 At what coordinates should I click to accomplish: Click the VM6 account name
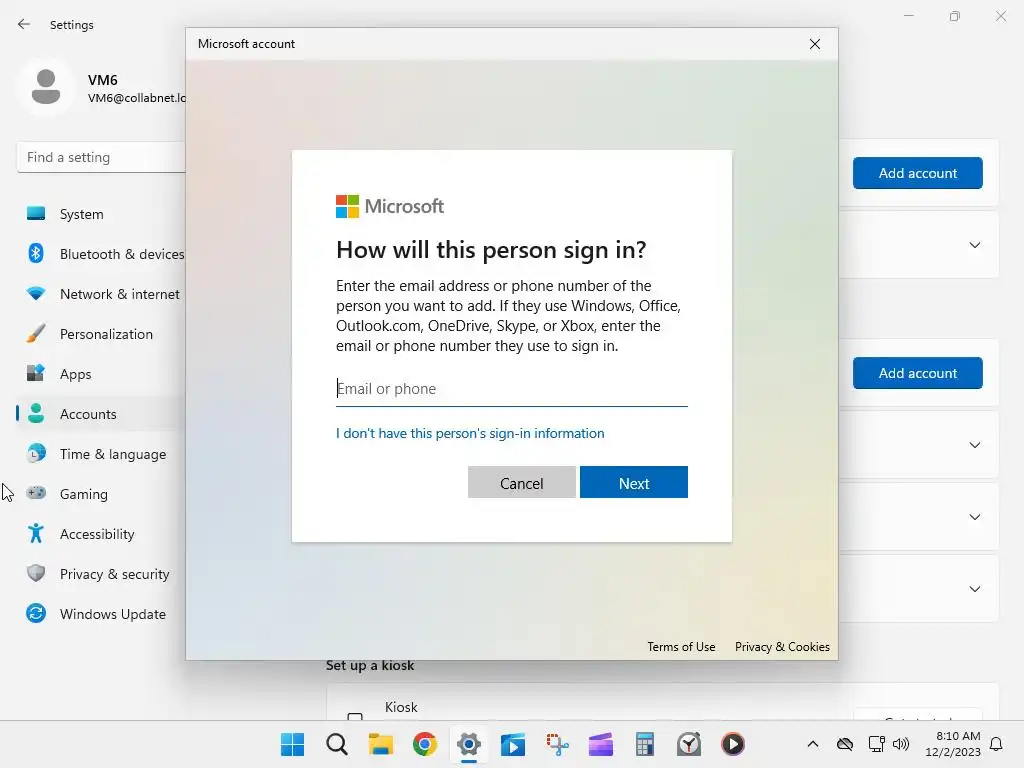[103, 80]
